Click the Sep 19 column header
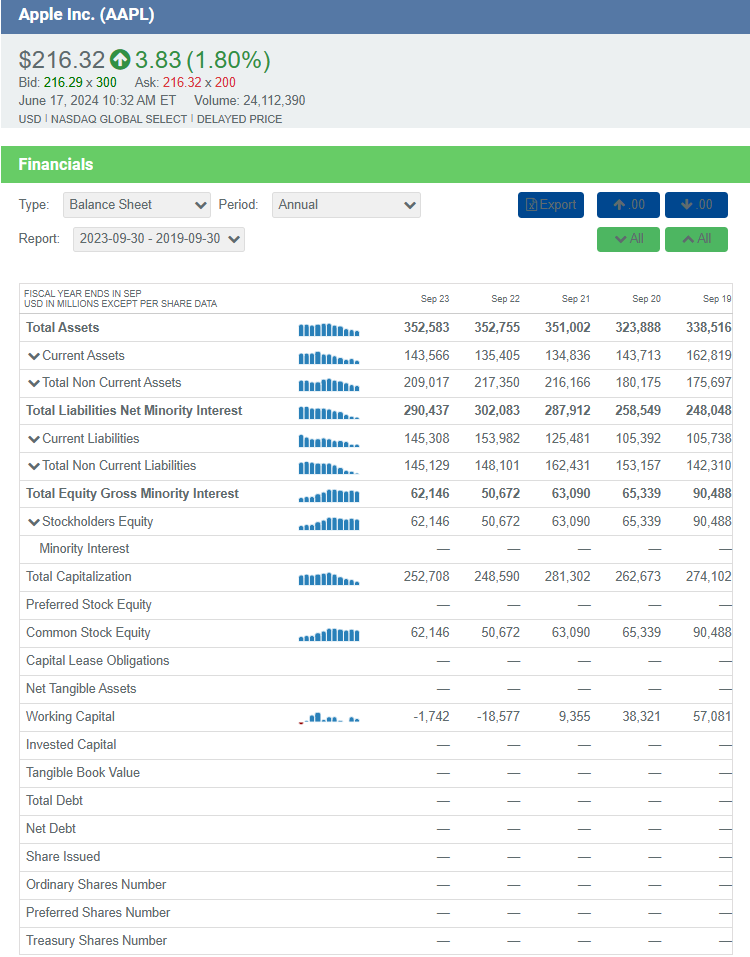The image size is (750, 957). pyautogui.click(x=717, y=298)
